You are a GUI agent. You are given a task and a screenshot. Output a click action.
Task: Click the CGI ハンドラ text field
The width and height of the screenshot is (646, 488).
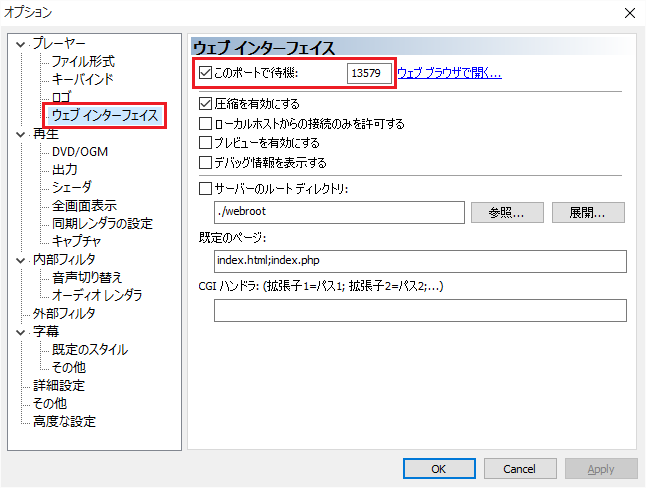(x=420, y=311)
